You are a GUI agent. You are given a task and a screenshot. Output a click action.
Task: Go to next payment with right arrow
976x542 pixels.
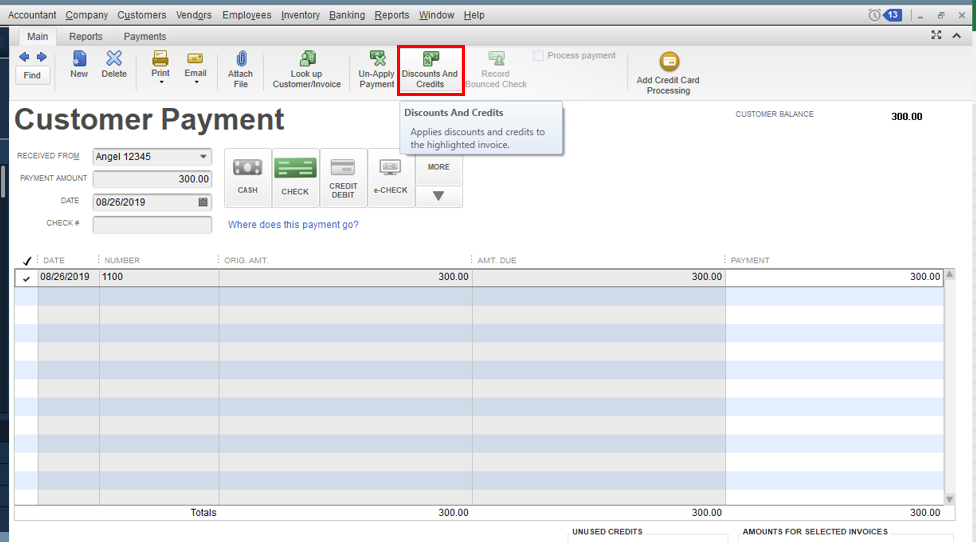point(42,57)
